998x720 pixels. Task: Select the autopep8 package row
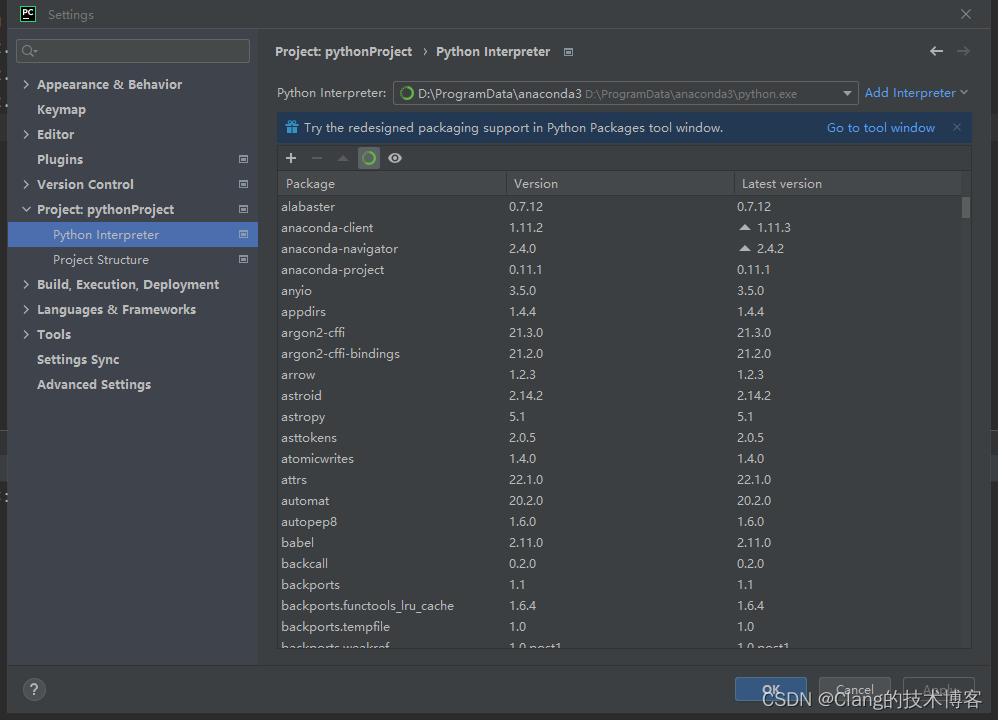tap(620, 521)
